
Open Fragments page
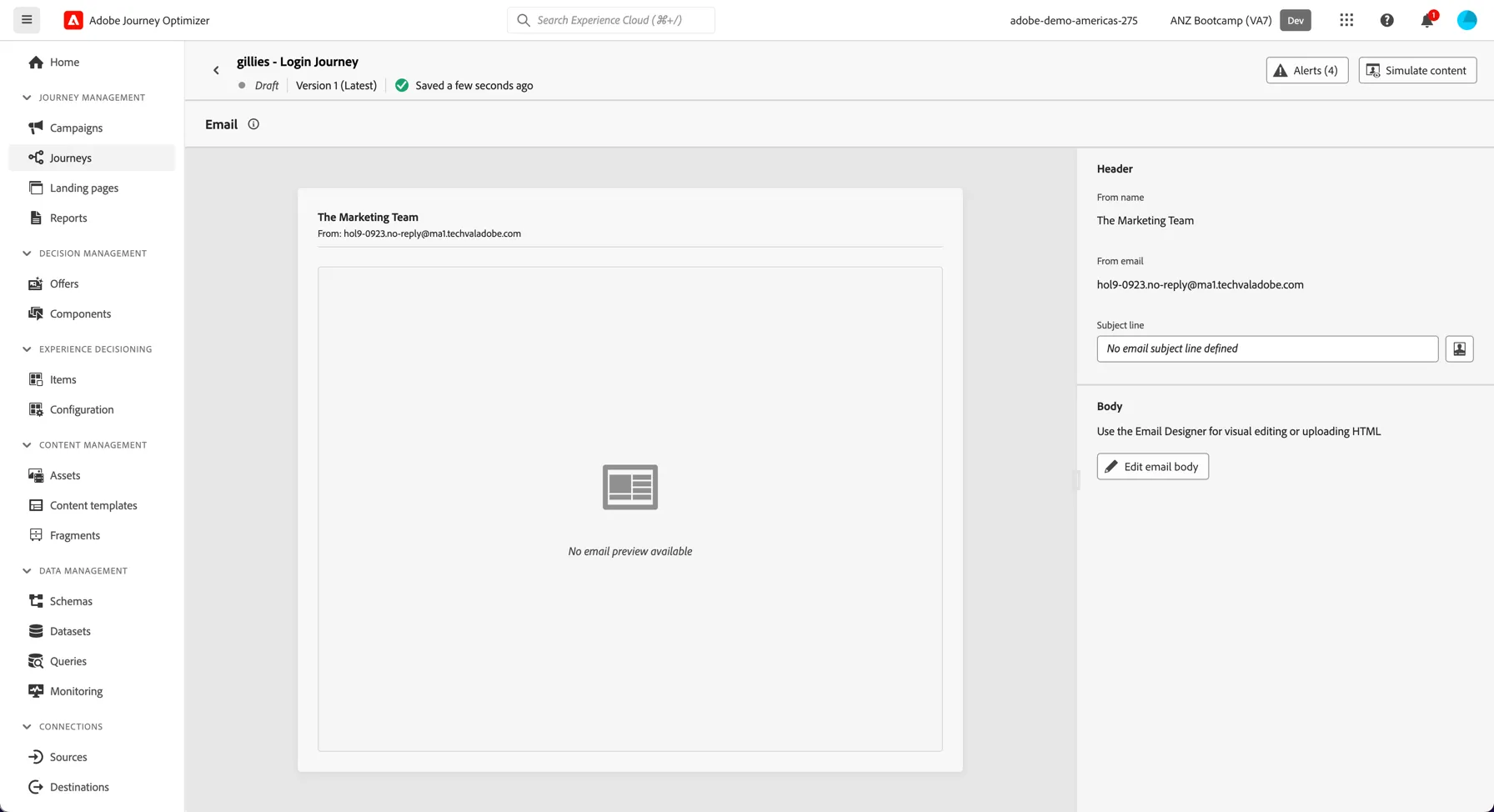pos(92,535)
